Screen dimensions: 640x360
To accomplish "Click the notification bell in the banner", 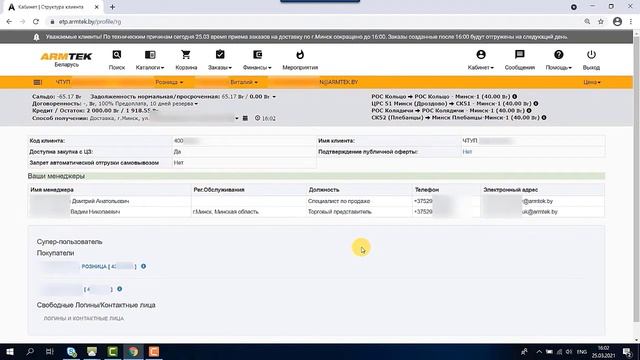I will (36, 37).
